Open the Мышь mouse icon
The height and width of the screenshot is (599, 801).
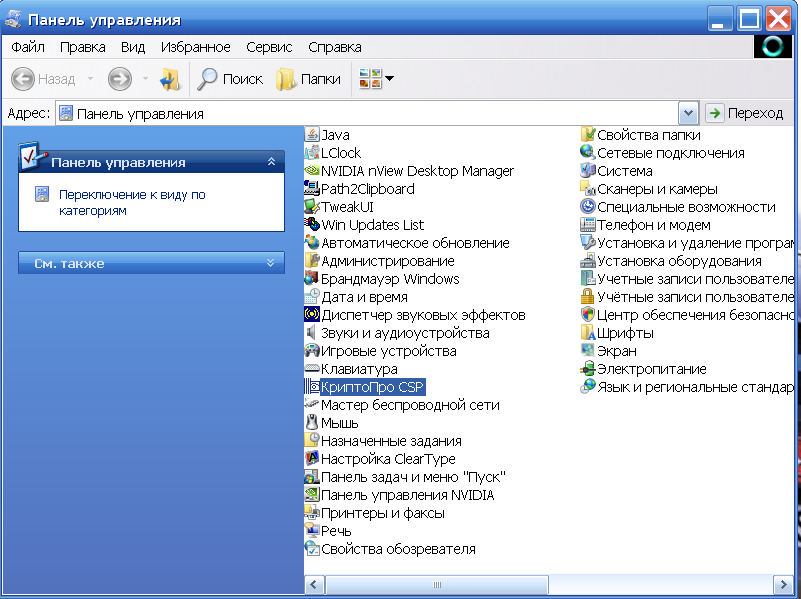312,423
